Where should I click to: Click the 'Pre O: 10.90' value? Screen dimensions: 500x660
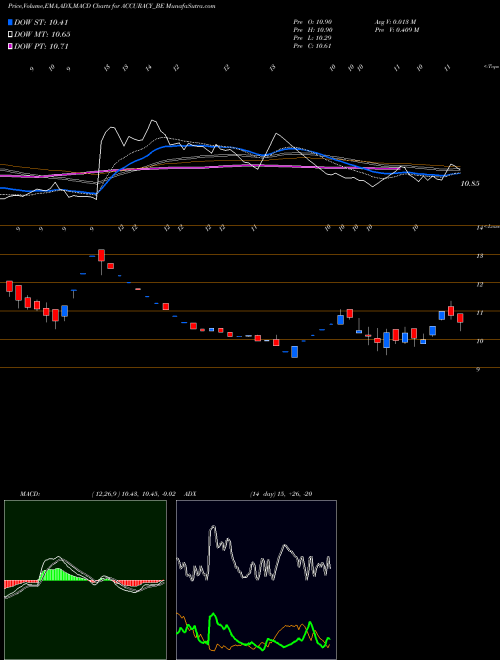point(313,21)
